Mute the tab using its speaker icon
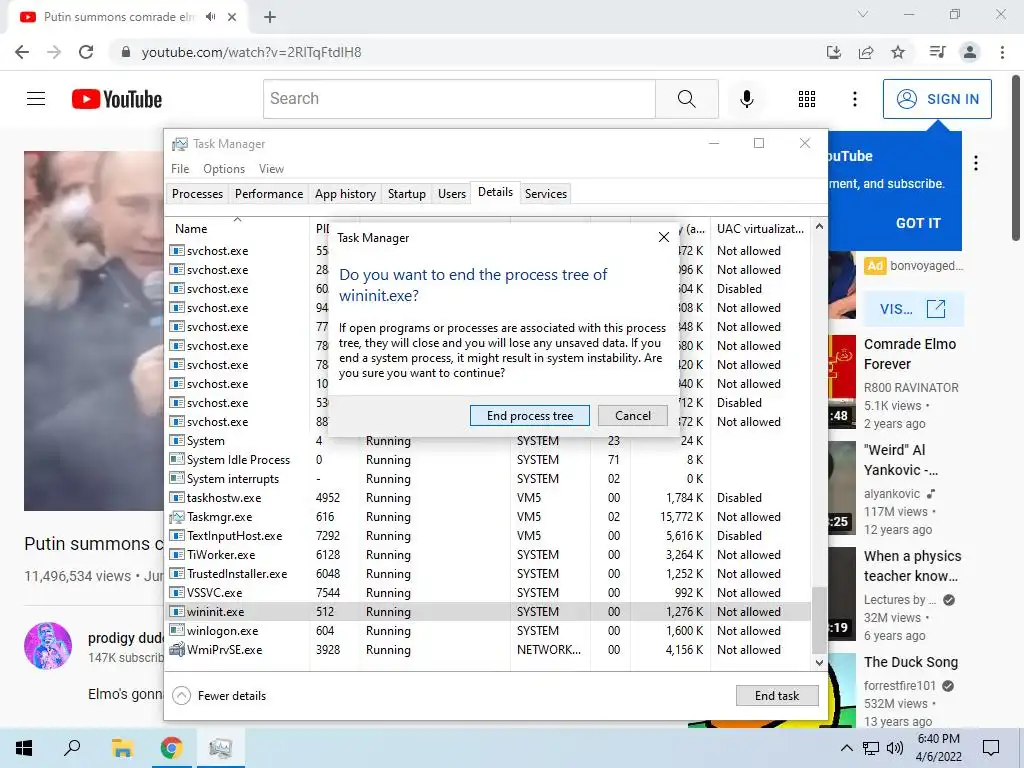1024x768 pixels. click(210, 17)
